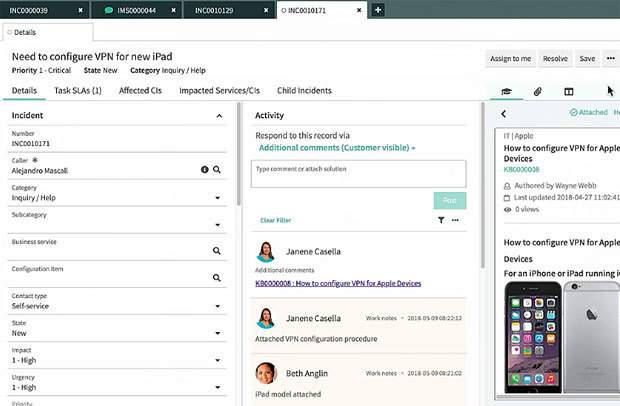Show caller info via the info icon

coord(203,170)
